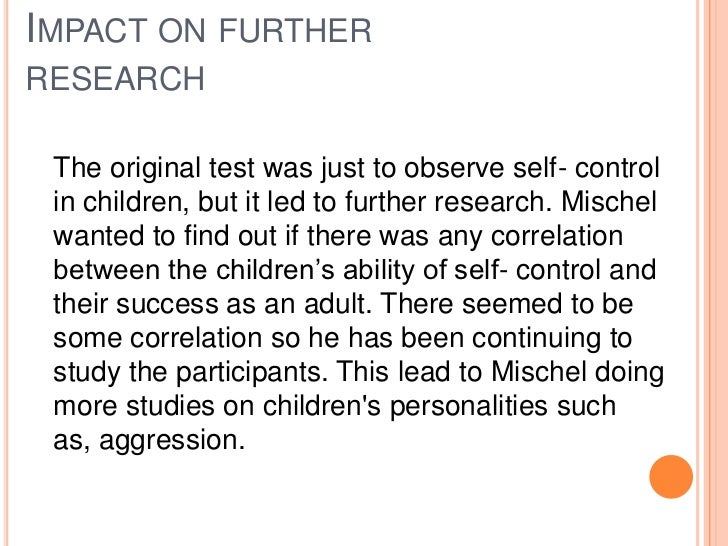Click the word 'children’s' in fourth line
The height and width of the screenshot is (546, 728).
275,270
